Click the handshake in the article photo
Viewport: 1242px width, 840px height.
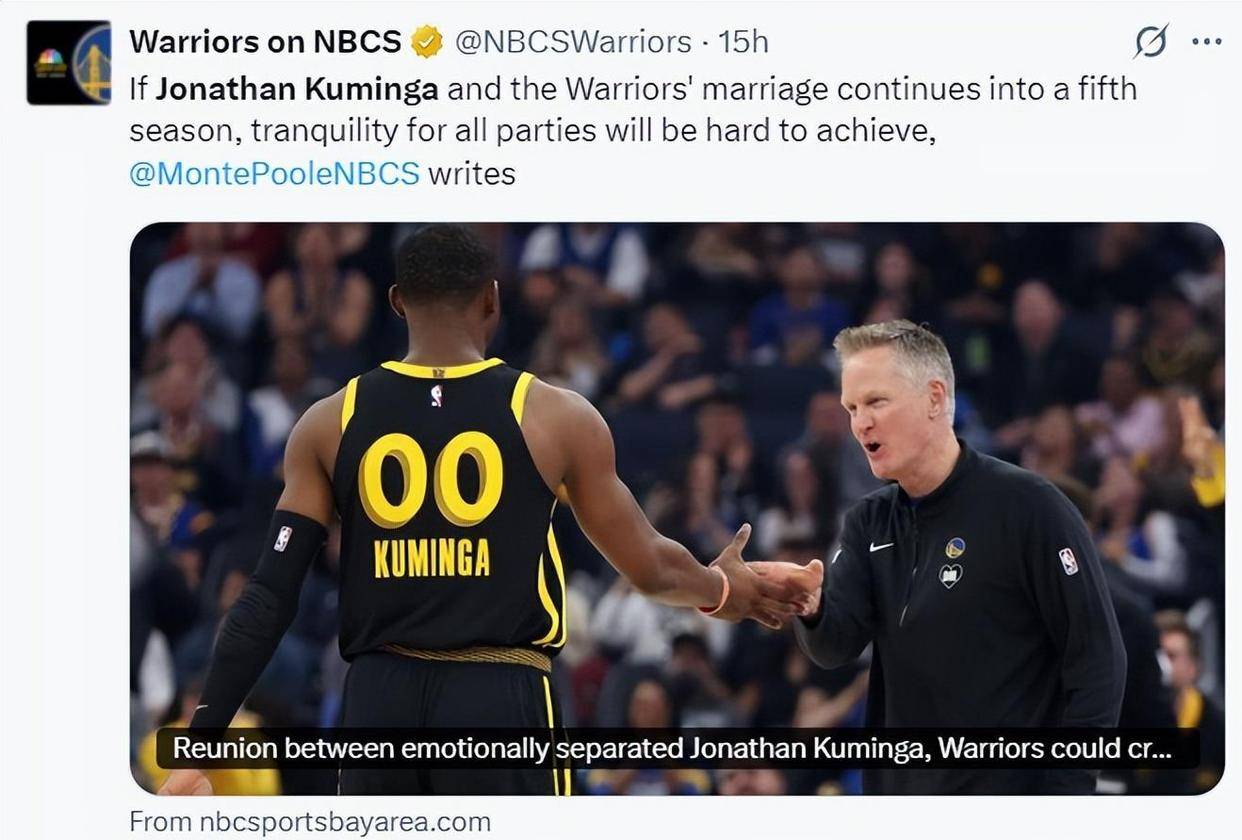click(x=772, y=583)
